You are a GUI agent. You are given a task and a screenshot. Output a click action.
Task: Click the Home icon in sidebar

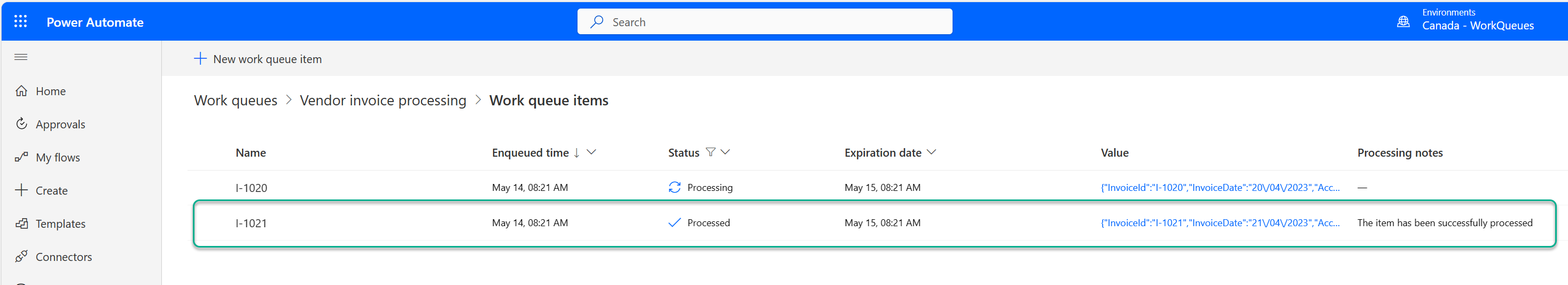(x=21, y=91)
